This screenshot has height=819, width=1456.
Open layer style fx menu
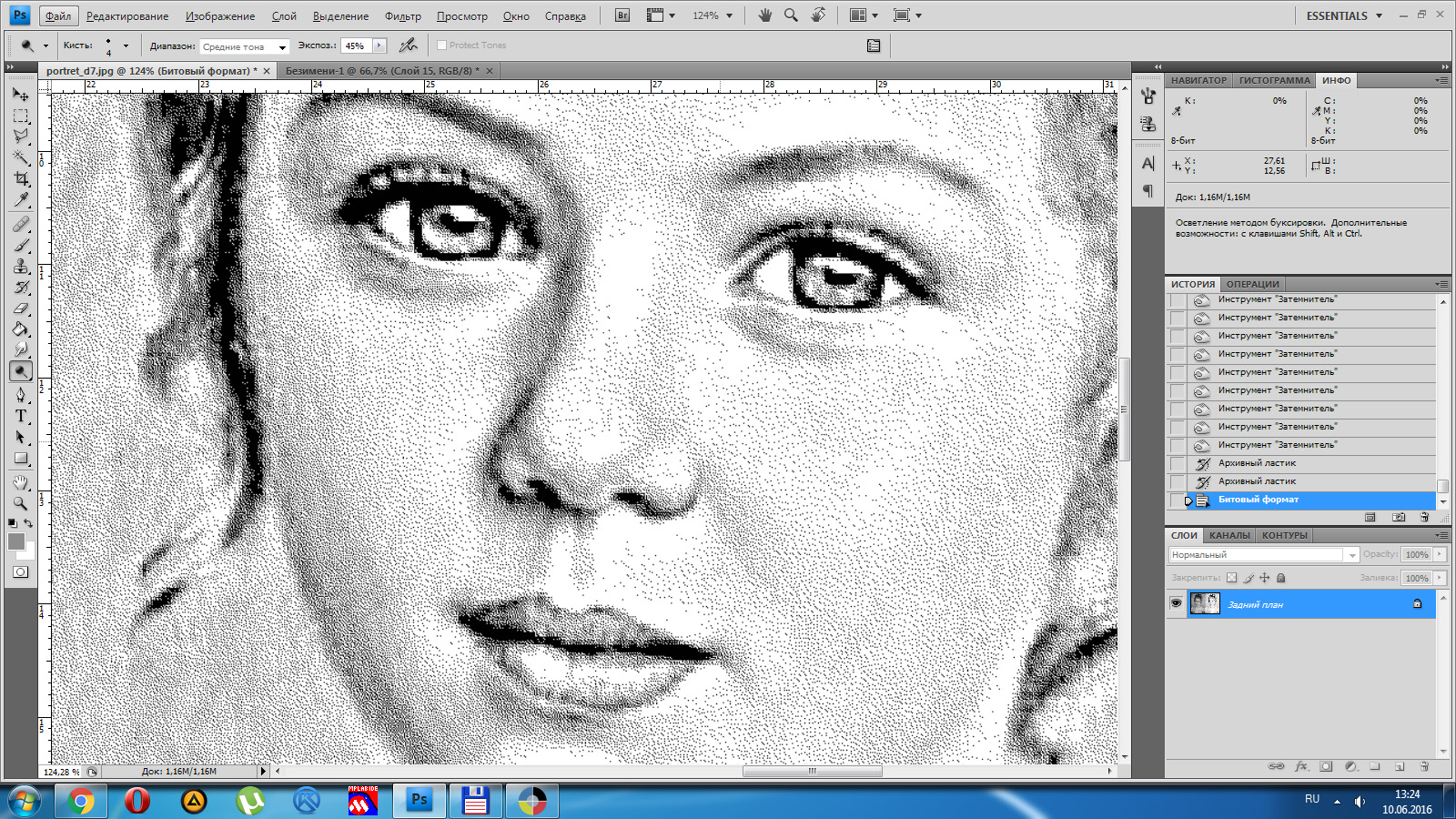1301,766
